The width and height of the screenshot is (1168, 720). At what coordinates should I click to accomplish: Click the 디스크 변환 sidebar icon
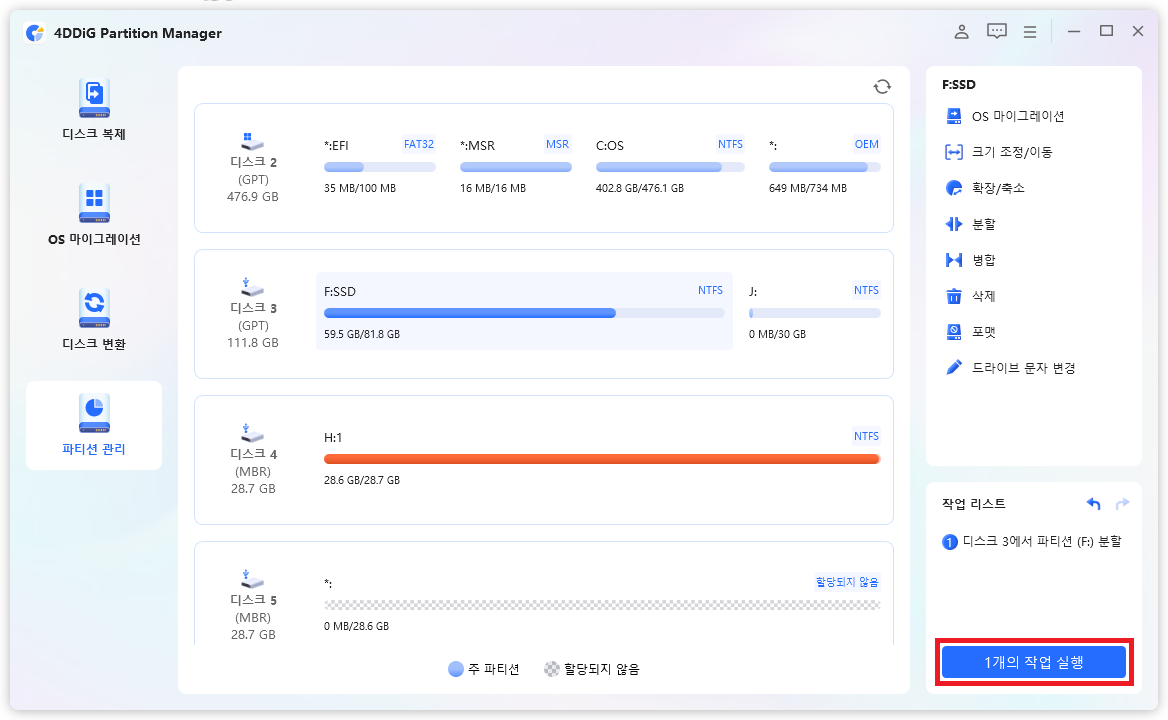coord(93,320)
